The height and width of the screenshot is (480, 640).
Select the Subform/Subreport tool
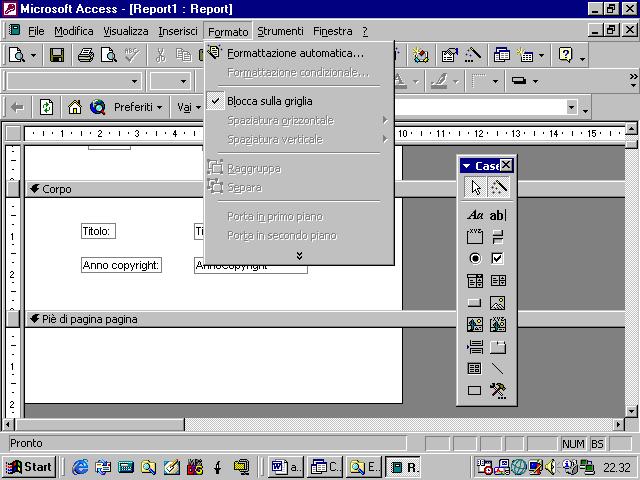(x=475, y=369)
